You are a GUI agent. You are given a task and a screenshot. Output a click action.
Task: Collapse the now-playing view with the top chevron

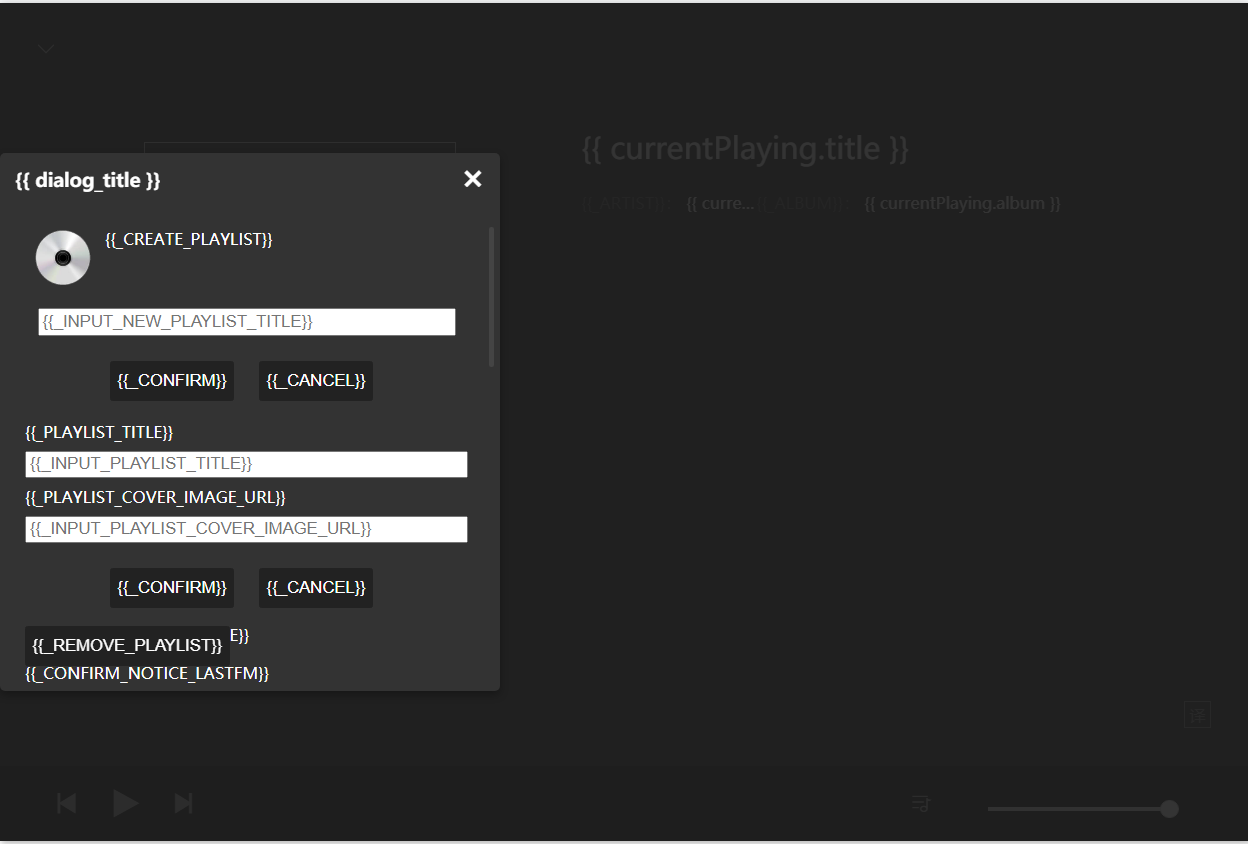click(x=46, y=48)
